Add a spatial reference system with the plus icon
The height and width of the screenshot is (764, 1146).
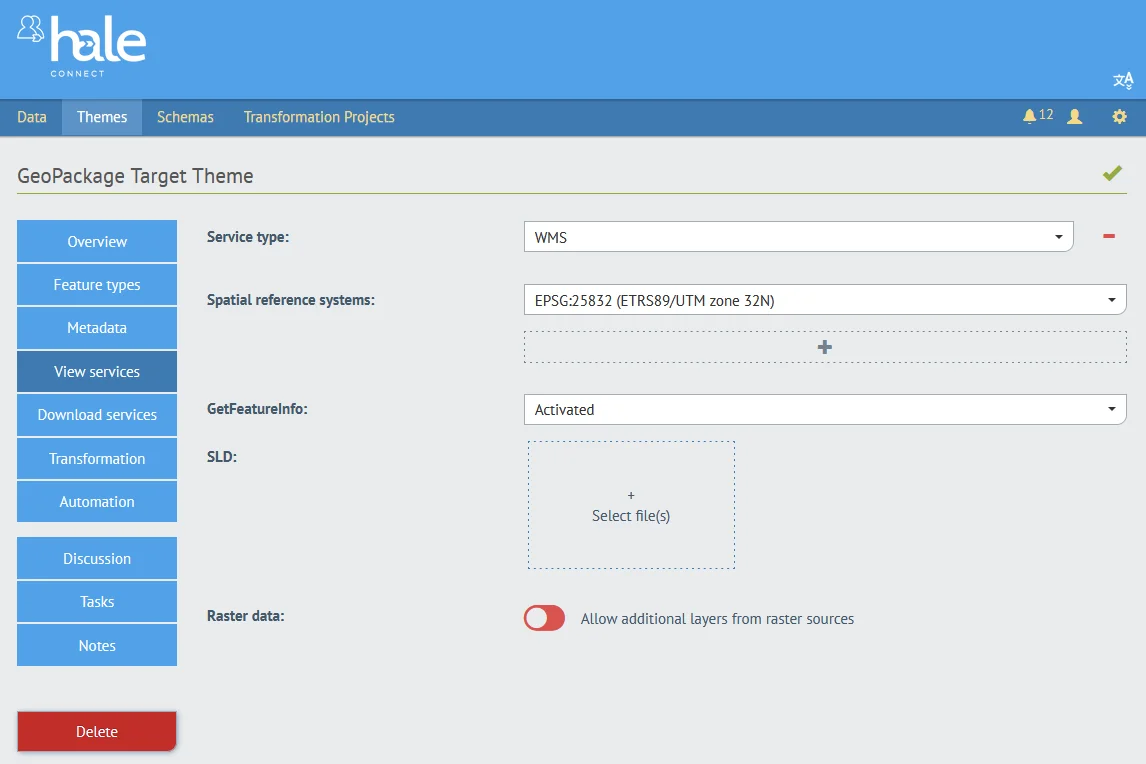point(824,347)
